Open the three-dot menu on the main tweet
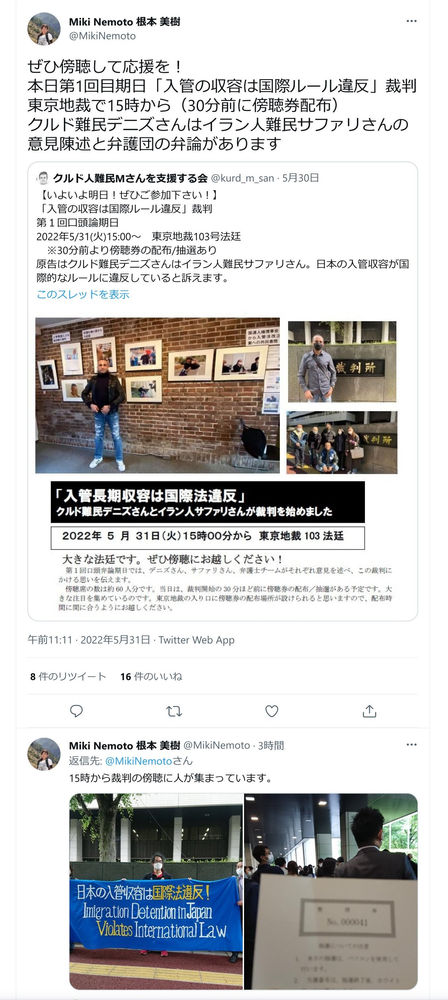 coord(411,21)
